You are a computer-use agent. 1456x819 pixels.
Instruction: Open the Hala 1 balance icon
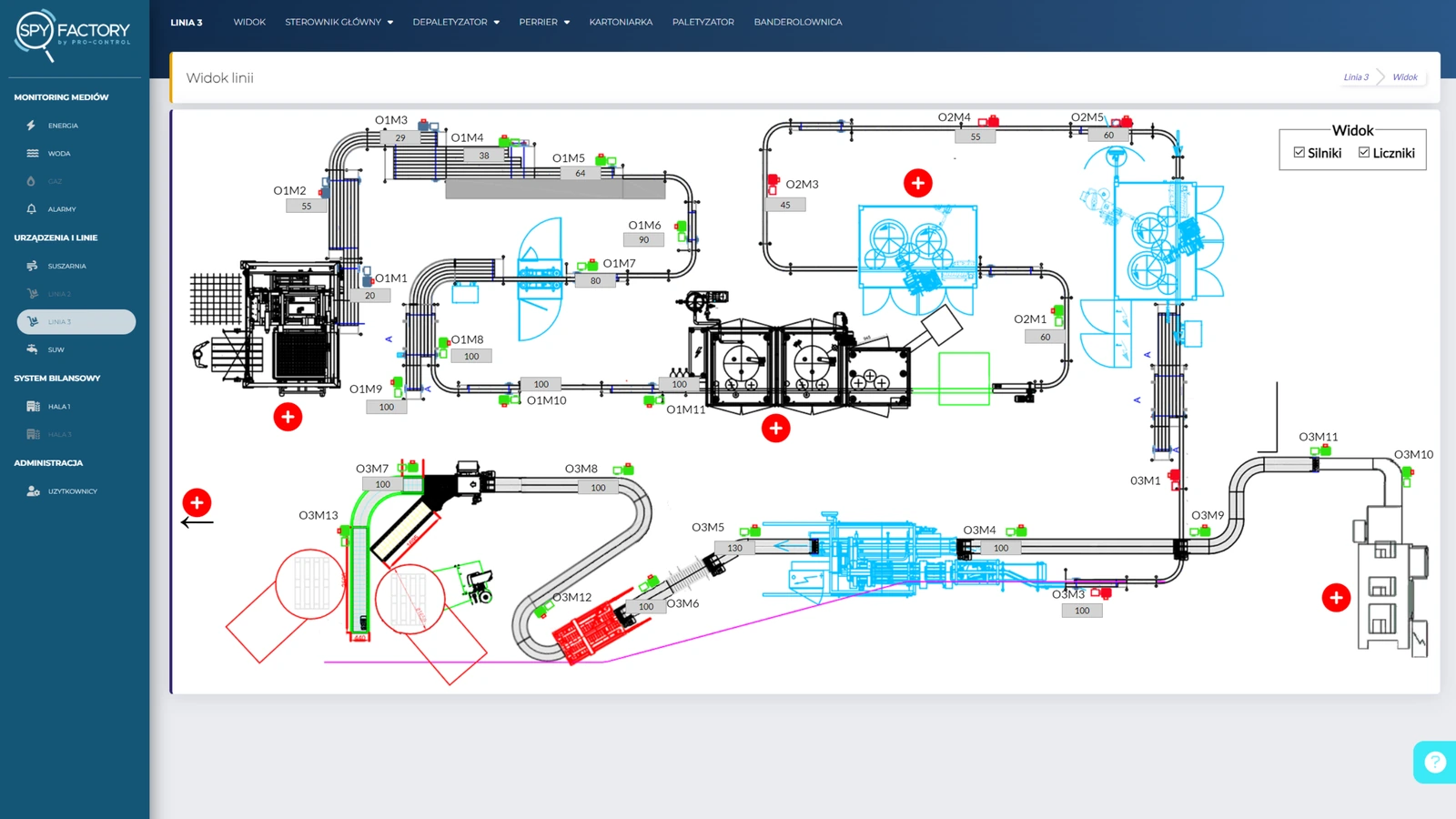[x=33, y=407]
